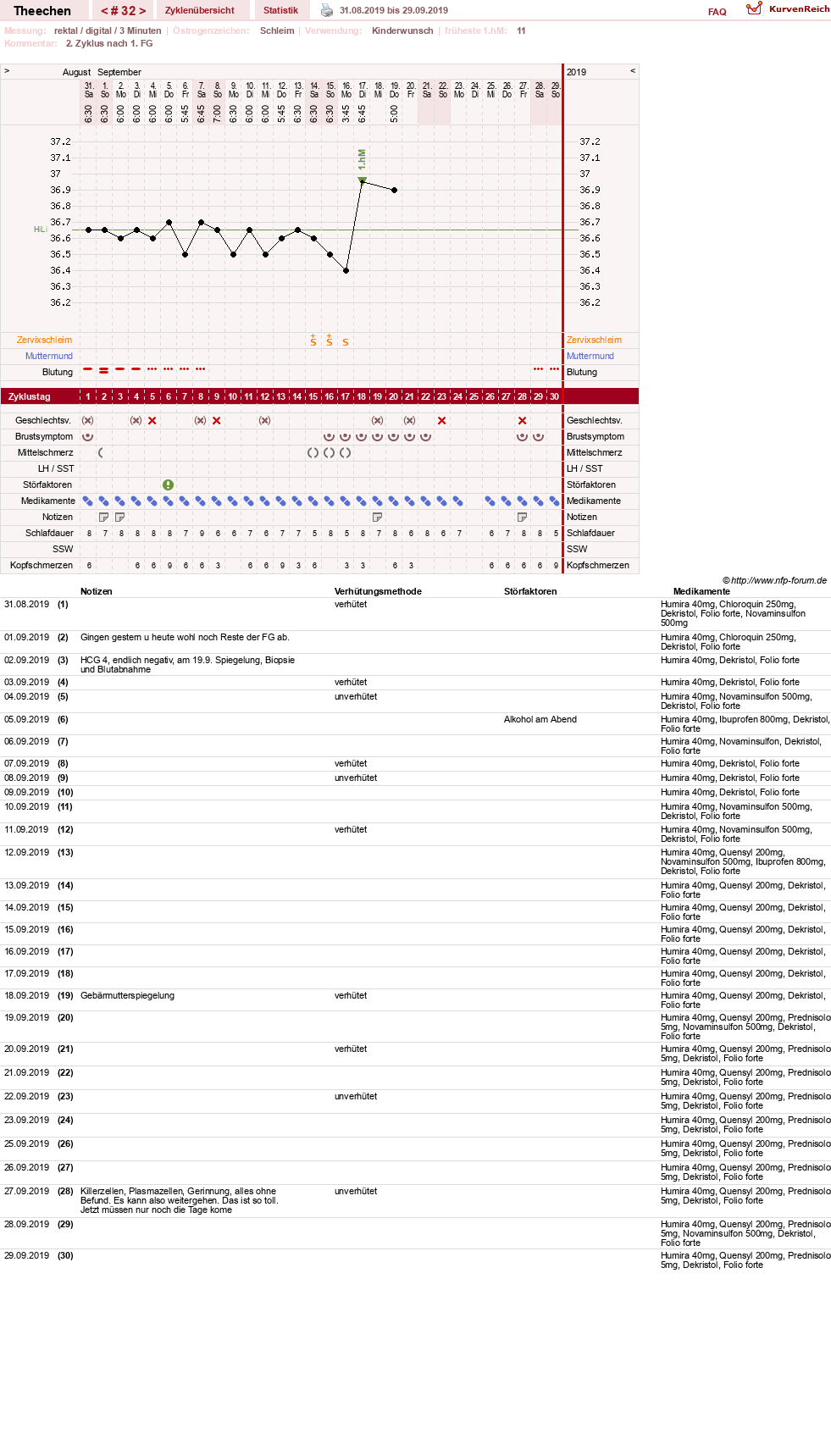Screen dimensions: 831x1456
Task: Open the note icon on cycle day 19
Action: (378, 517)
